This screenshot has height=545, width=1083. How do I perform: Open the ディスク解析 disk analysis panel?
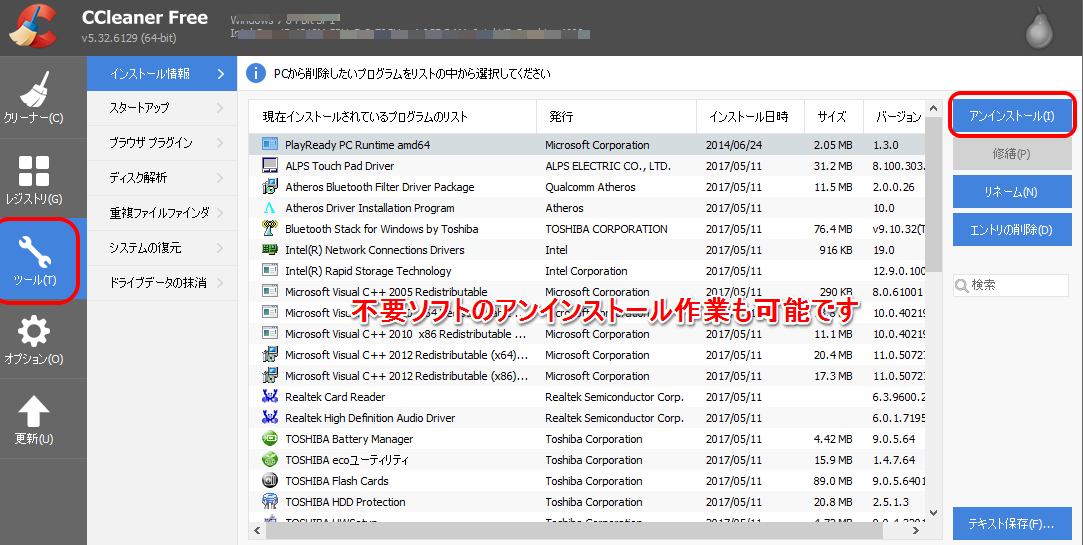(x=162, y=178)
